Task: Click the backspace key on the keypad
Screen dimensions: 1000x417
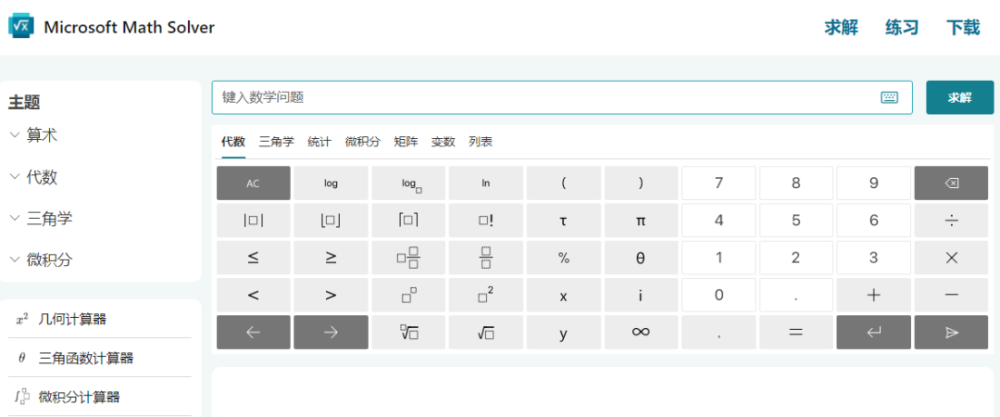Action: pyautogui.click(x=951, y=183)
